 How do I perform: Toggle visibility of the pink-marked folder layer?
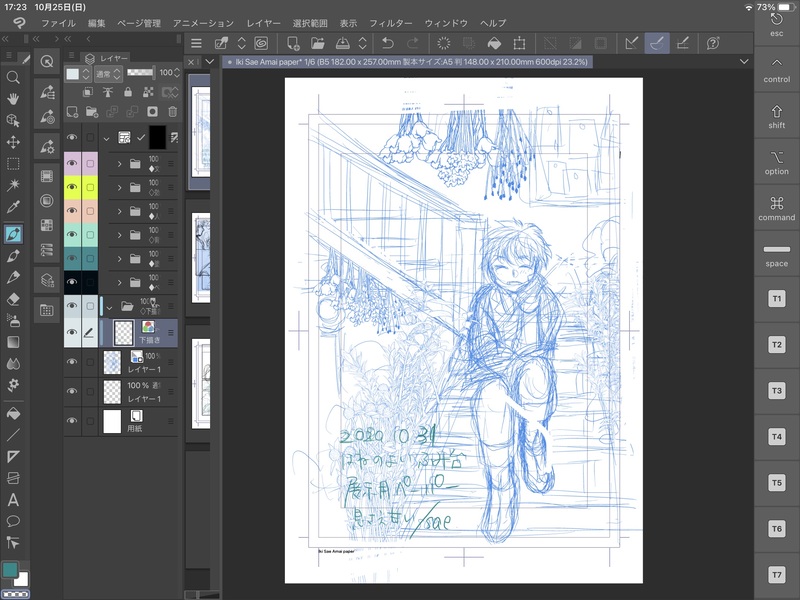pos(72,163)
